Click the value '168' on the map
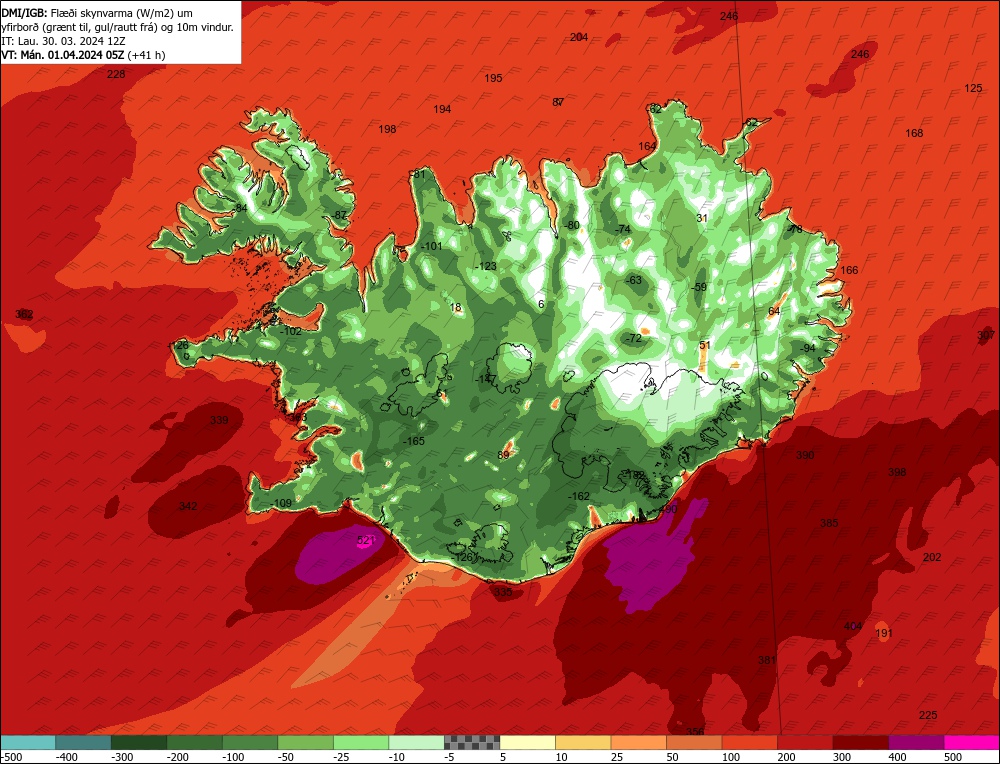The width and height of the screenshot is (1000, 764). pyautogui.click(x=914, y=133)
